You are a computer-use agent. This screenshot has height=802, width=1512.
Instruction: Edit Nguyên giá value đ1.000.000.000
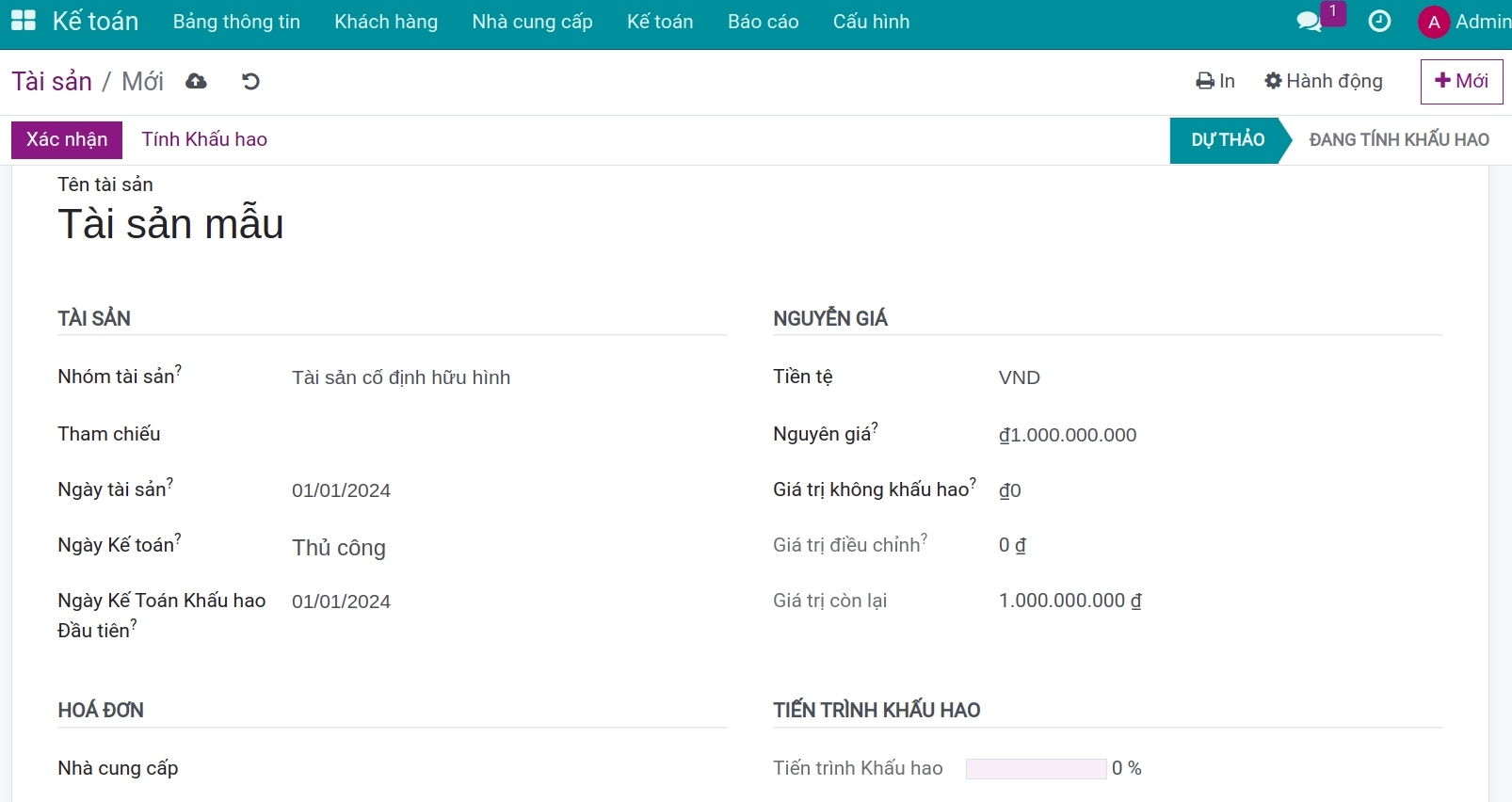coord(1220,435)
